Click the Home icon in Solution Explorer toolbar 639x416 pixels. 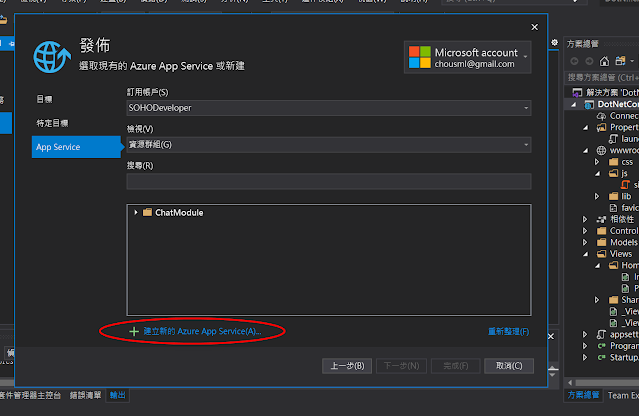(604, 61)
